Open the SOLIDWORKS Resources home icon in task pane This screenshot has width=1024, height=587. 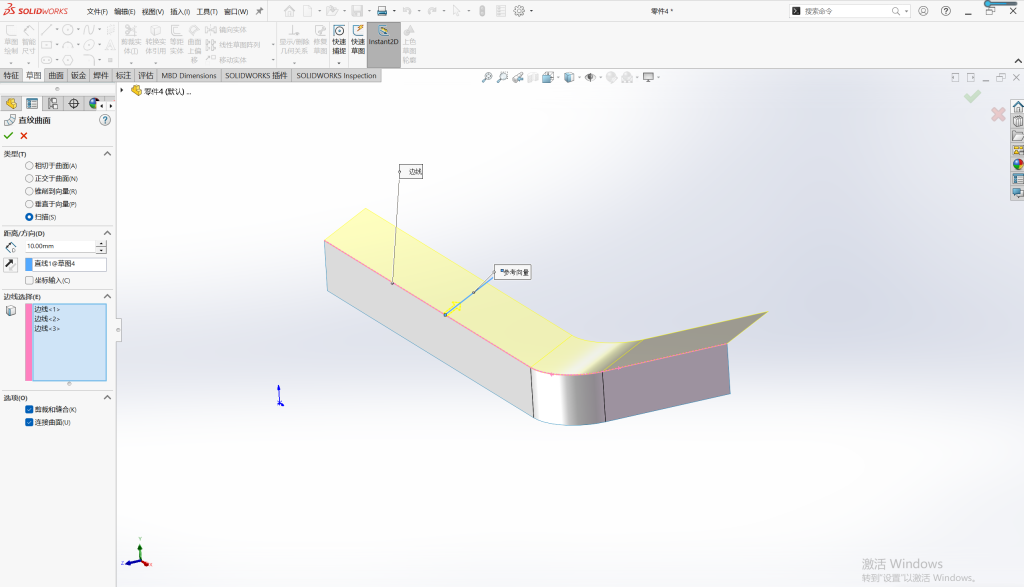tap(1017, 107)
